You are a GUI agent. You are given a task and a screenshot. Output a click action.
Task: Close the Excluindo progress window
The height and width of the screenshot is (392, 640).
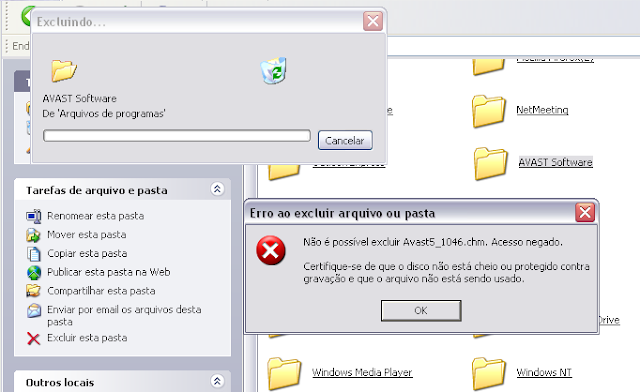tap(373, 21)
